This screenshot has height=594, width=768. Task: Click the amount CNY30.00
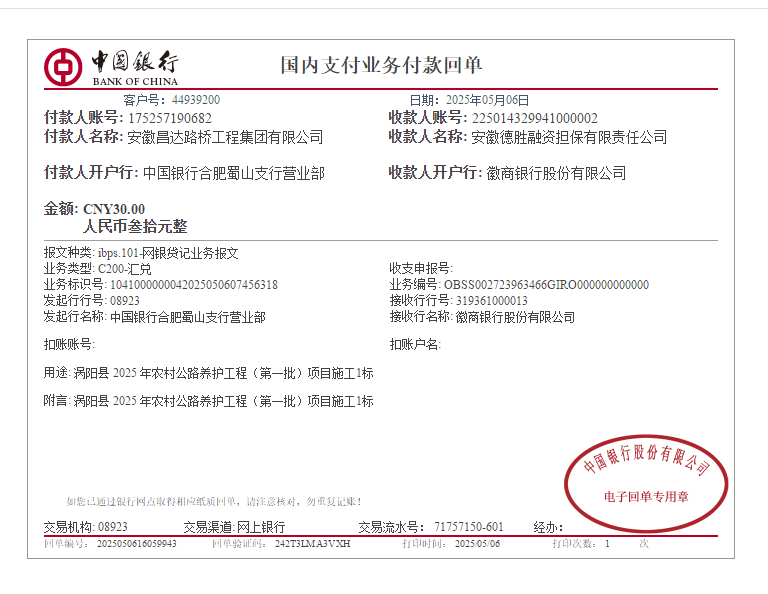[114, 209]
